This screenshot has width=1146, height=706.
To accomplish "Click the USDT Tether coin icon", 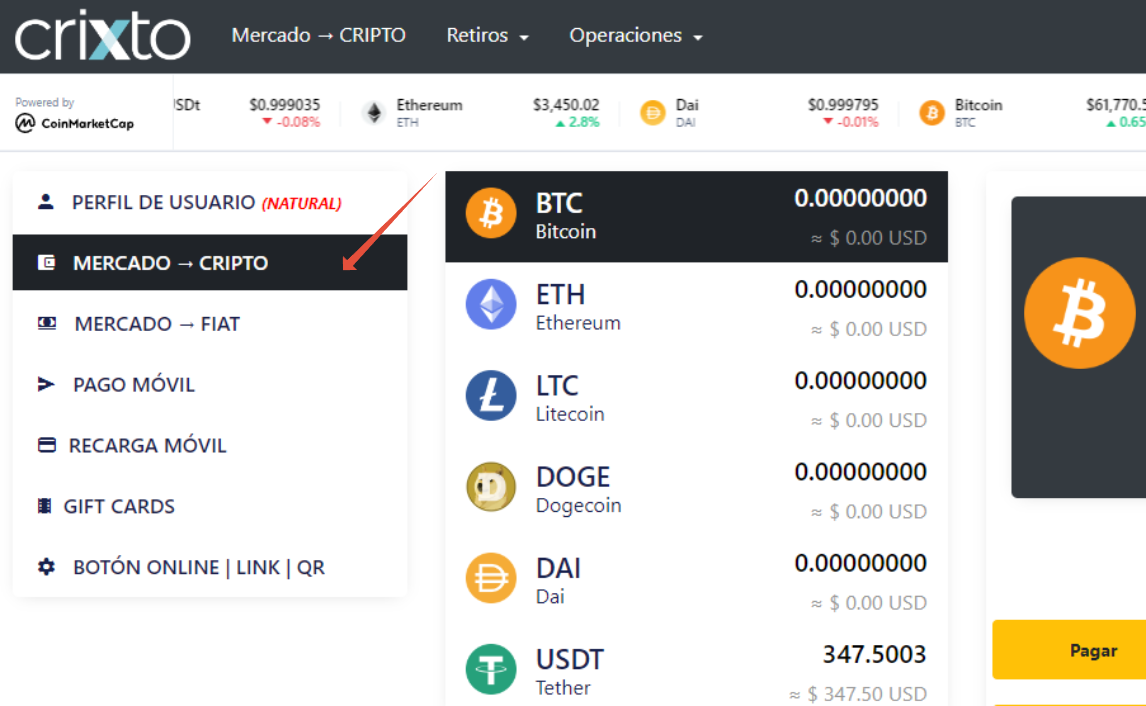I will pos(491,669).
